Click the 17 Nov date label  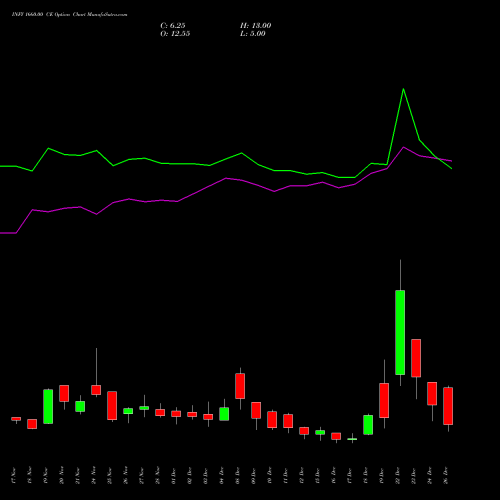coord(14,475)
